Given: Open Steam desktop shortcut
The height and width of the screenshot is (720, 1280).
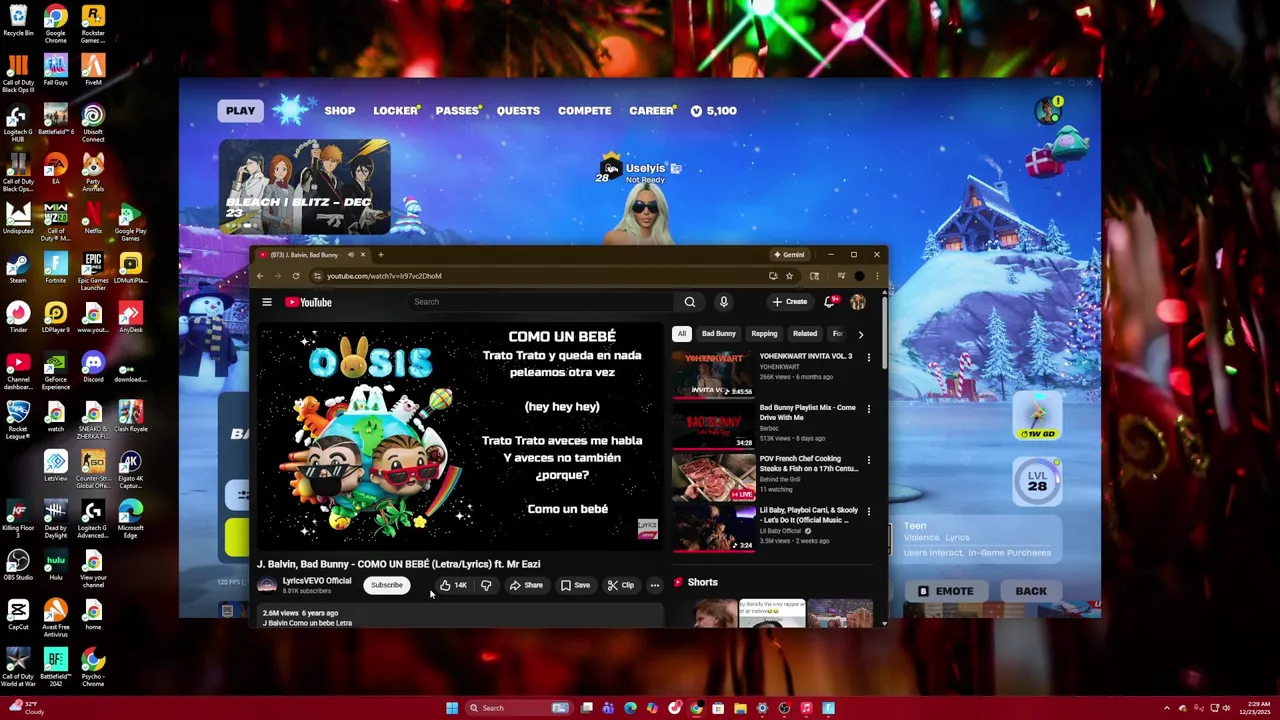Looking at the screenshot, I should point(18,268).
